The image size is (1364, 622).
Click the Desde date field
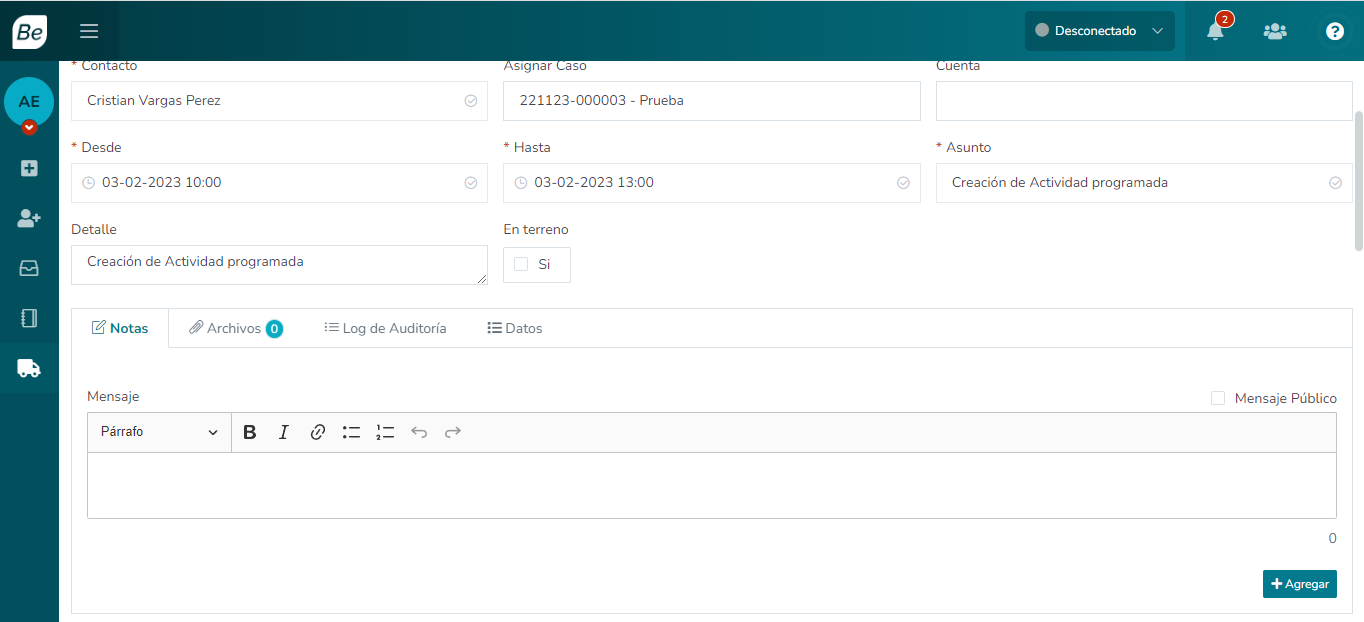(279, 183)
